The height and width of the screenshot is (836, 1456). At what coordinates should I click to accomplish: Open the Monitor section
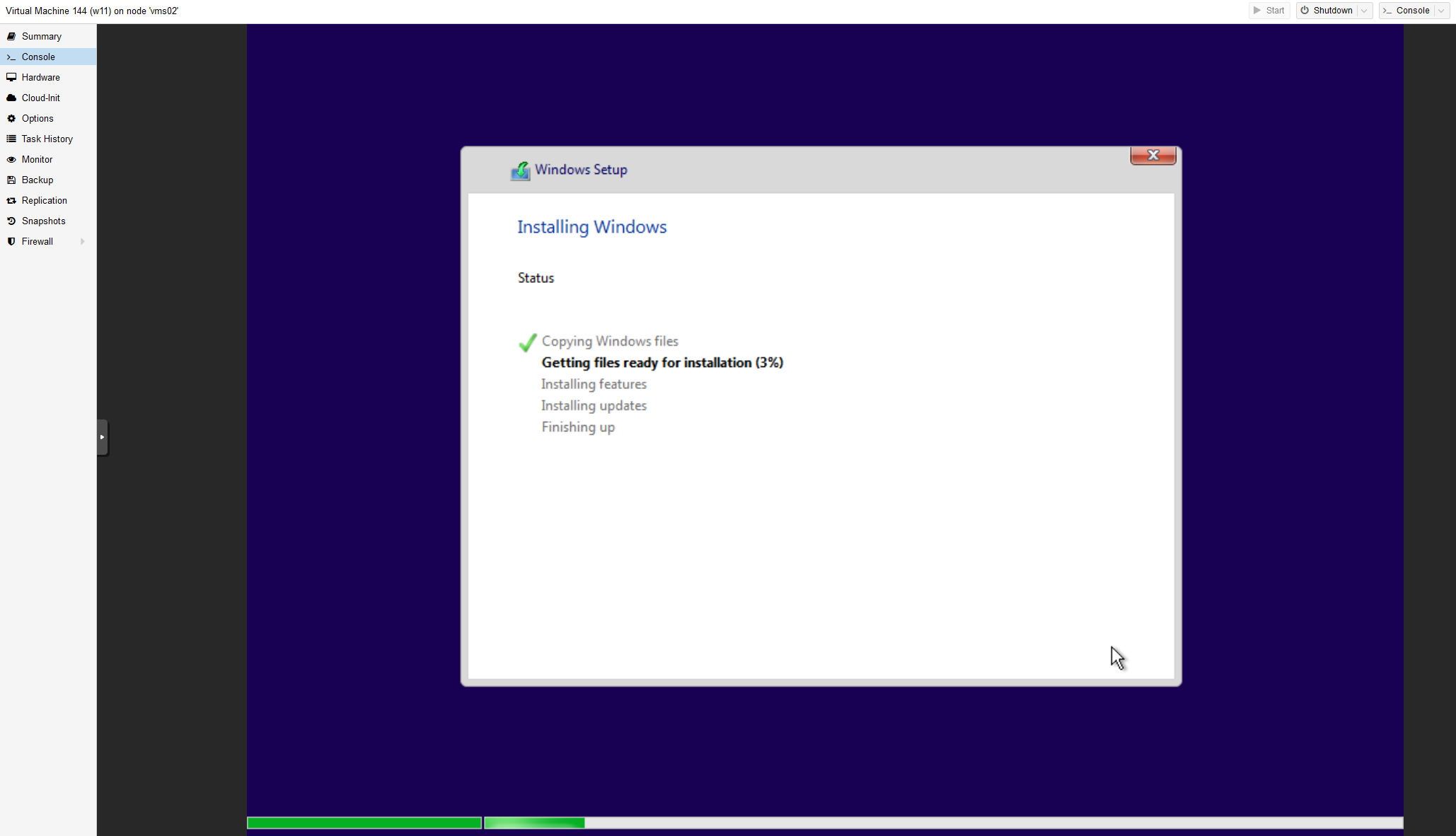click(x=48, y=159)
